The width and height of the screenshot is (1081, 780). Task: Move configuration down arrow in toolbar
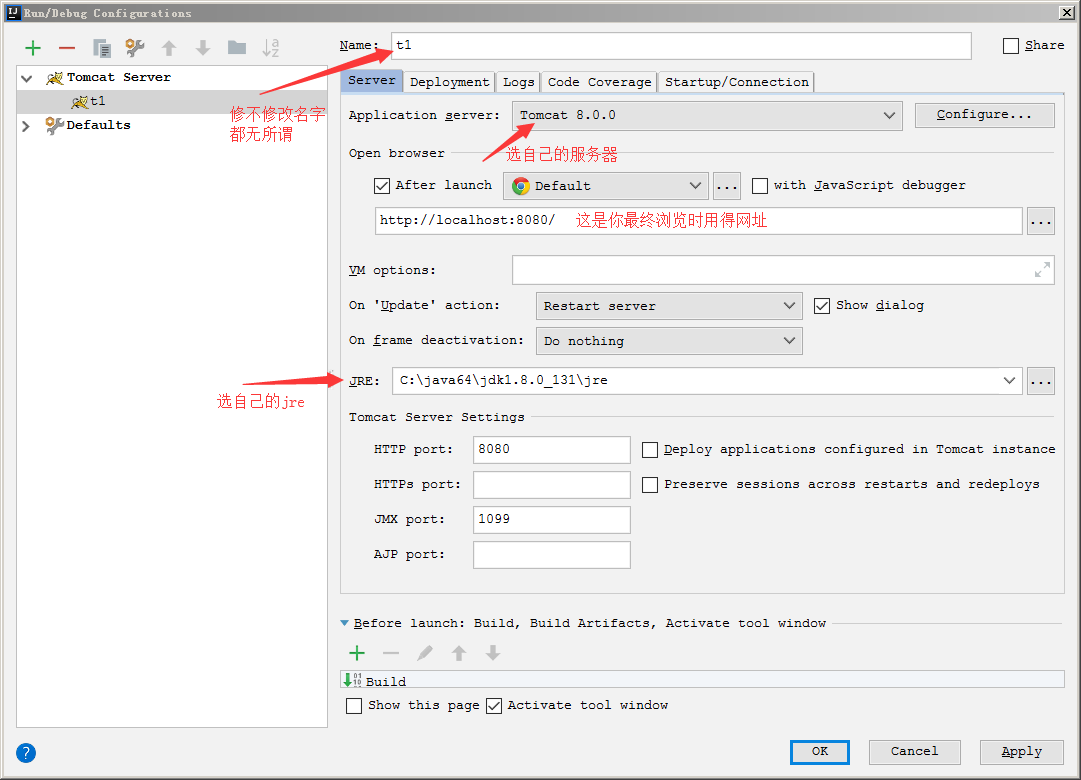pyautogui.click(x=203, y=48)
